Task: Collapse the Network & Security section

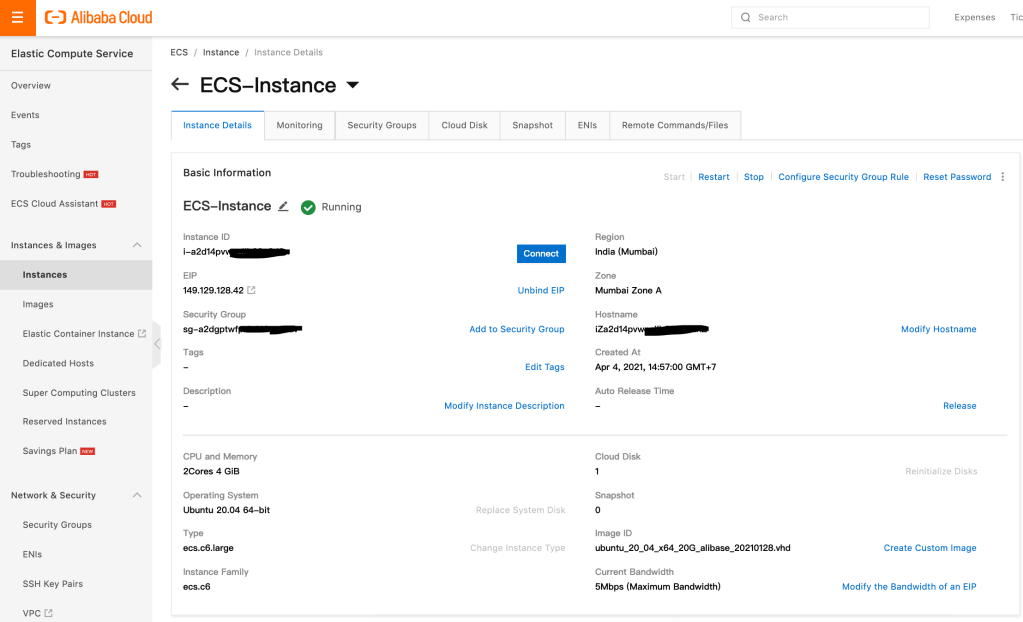Action: pyautogui.click(x=137, y=495)
